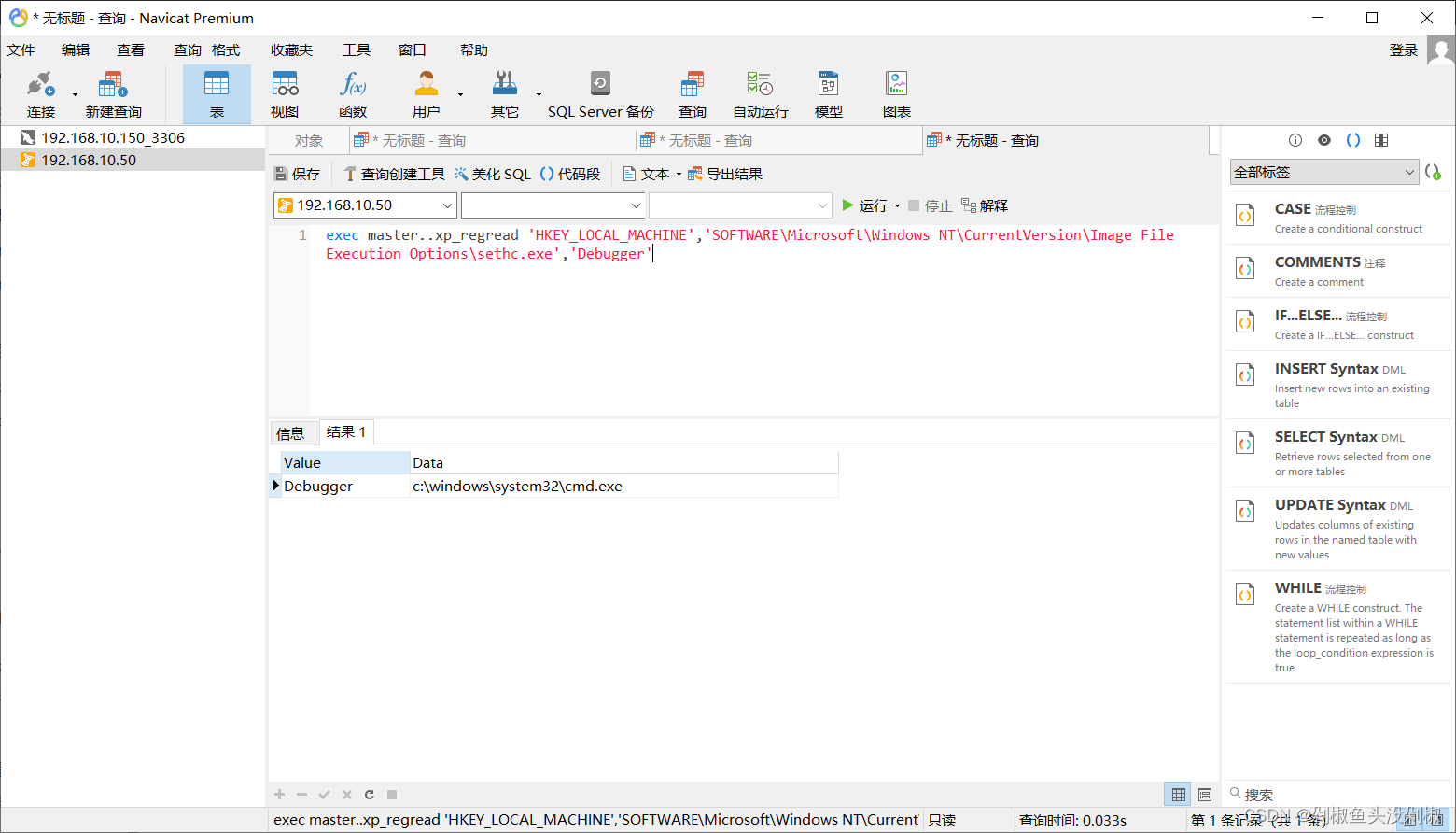The width and height of the screenshot is (1456, 833).
Task: Click the delete record minus icon
Action: pos(301,795)
